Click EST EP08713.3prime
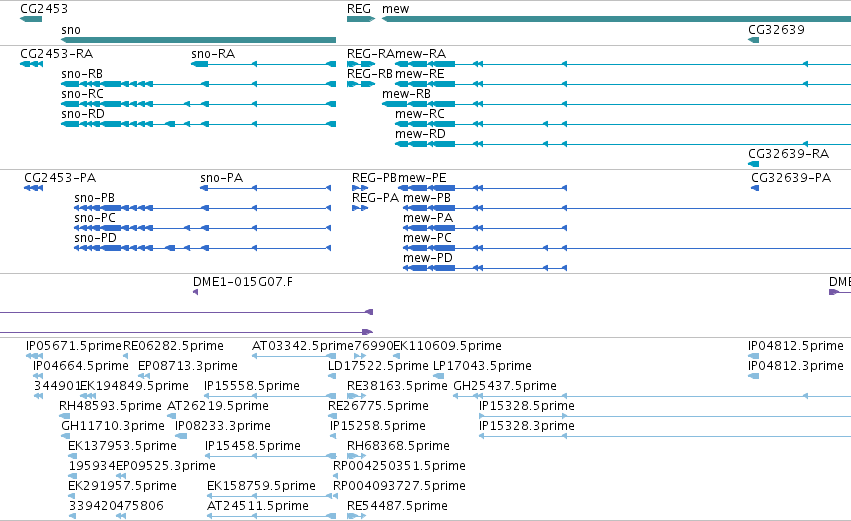 tap(188, 366)
